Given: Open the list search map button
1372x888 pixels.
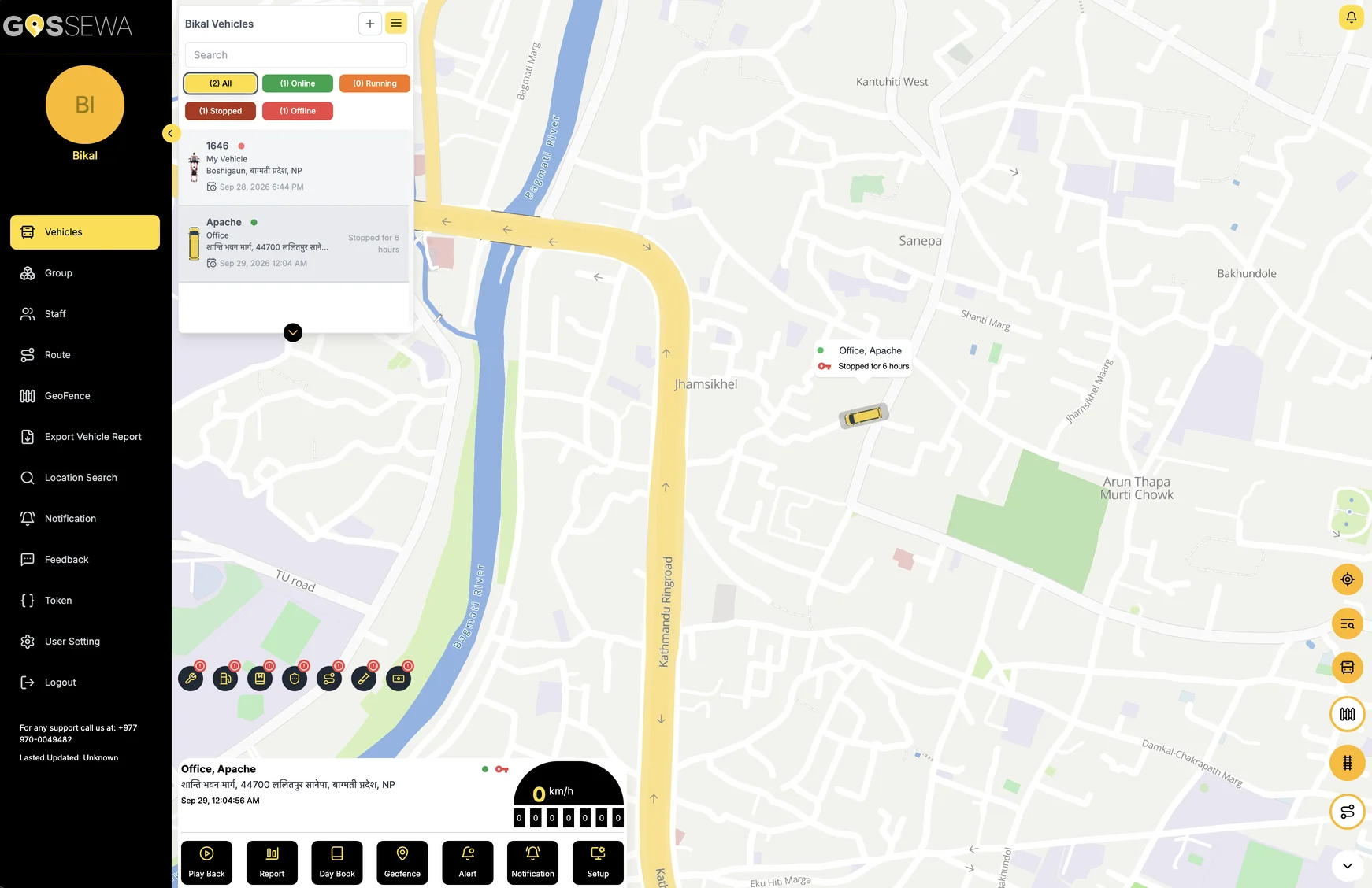Looking at the screenshot, I should (1348, 623).
